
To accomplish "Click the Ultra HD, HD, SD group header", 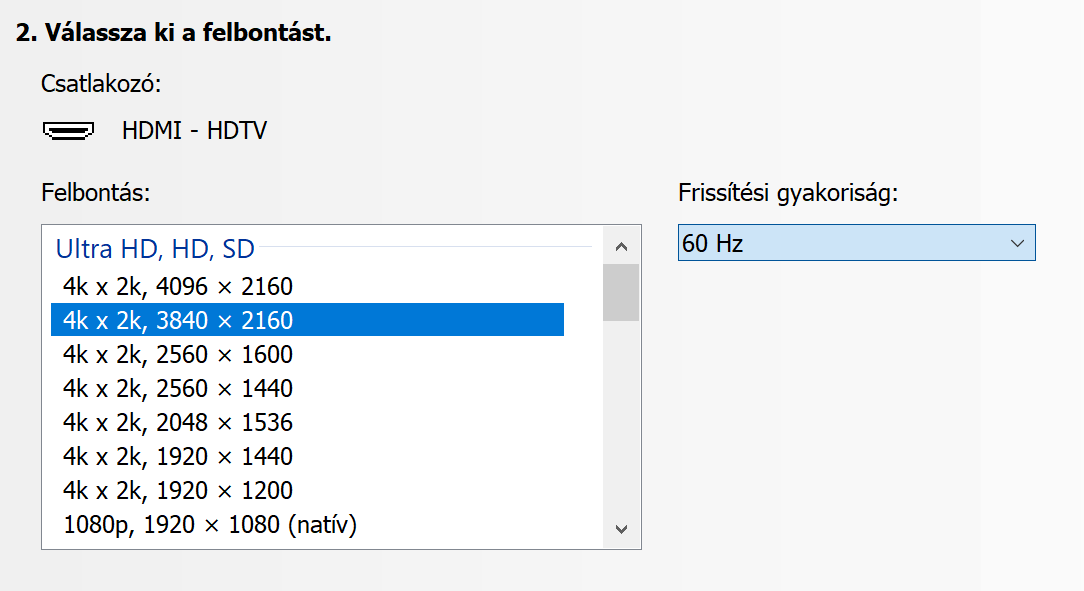I will tap(155, 248).
